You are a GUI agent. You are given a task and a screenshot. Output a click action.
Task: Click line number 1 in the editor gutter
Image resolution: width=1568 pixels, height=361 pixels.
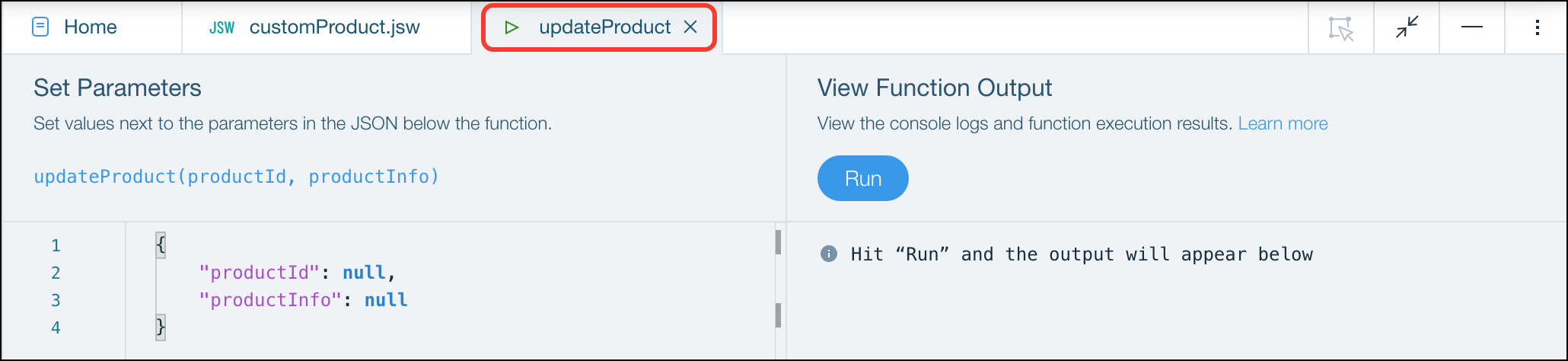56,245
